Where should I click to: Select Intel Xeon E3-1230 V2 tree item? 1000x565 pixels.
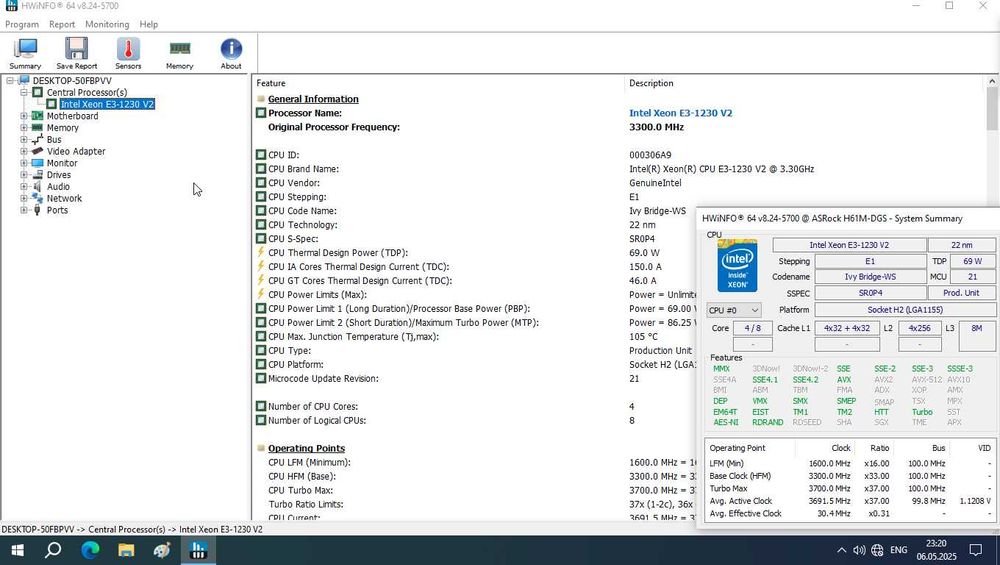click(x=107, y=104)
